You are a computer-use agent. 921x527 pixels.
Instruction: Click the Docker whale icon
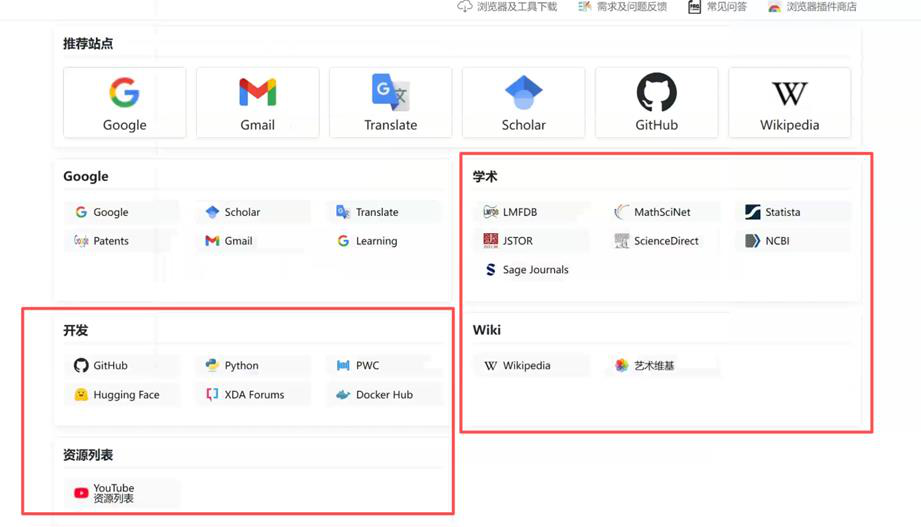(343, 395)
